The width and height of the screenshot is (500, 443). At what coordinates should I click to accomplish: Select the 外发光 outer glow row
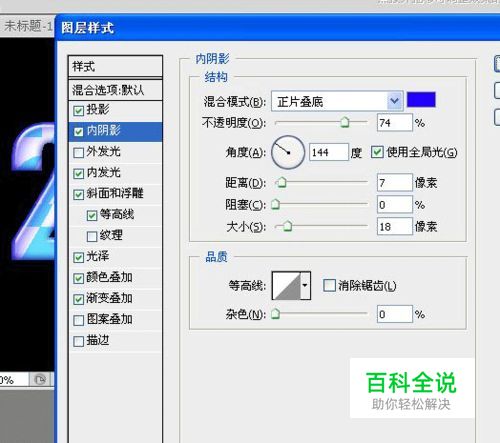pos(115,152)
